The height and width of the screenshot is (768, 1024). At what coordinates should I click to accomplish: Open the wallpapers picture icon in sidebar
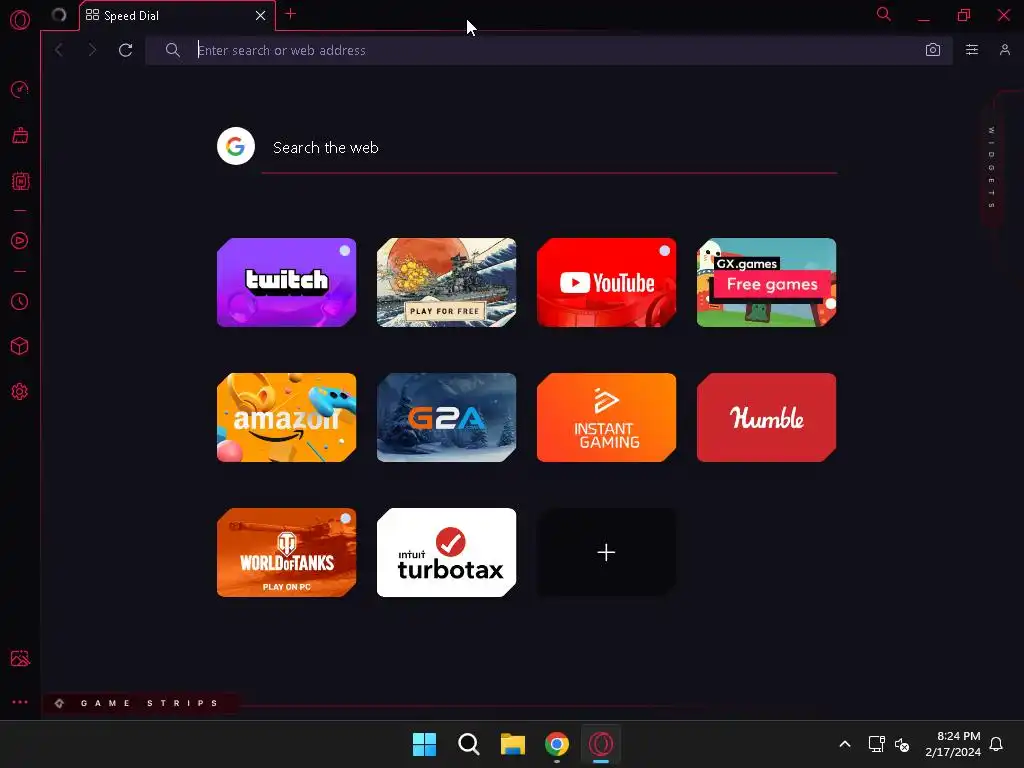coord(20,658)
